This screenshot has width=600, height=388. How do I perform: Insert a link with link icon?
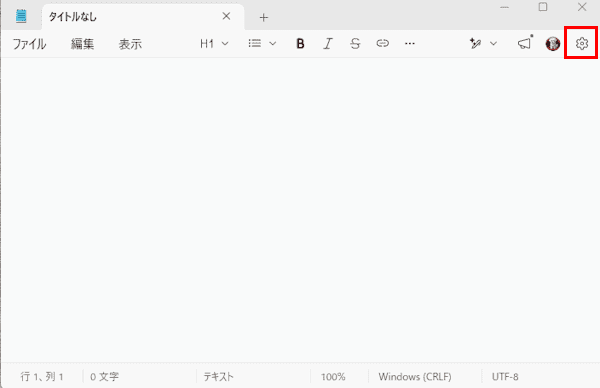[x=382, y=43]
